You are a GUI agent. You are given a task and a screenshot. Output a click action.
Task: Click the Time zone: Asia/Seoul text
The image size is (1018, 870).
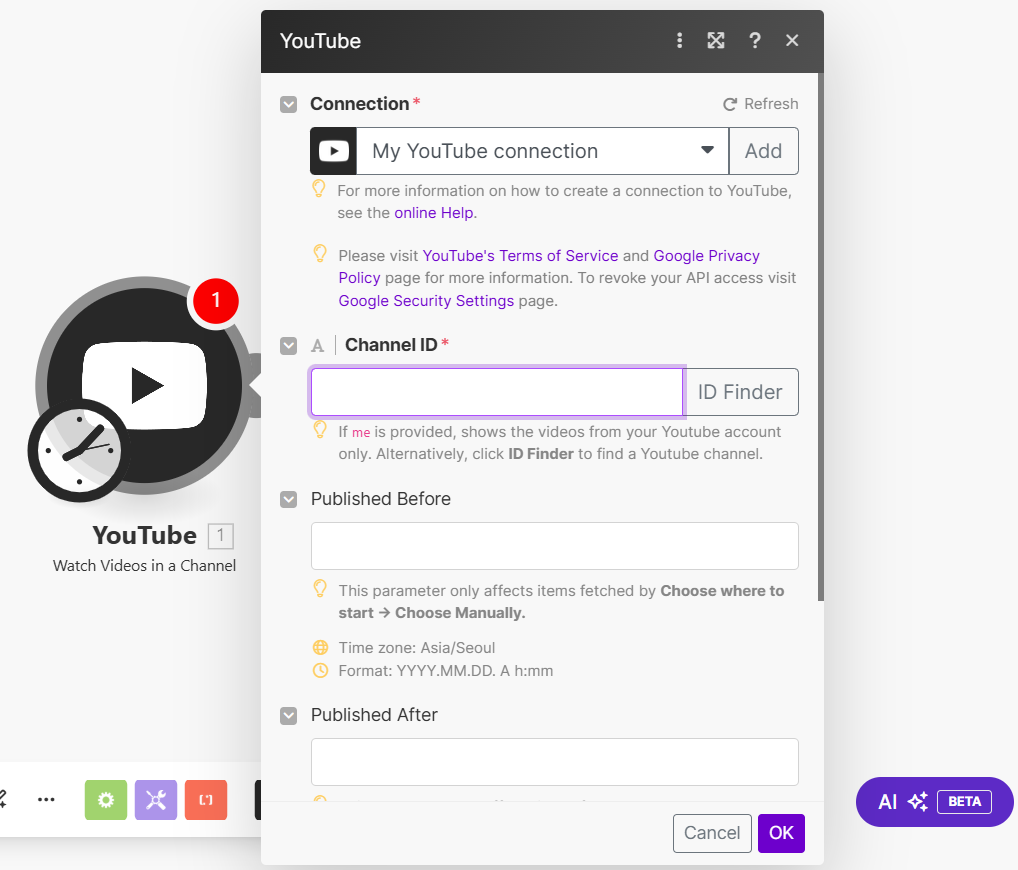[417, 648]
